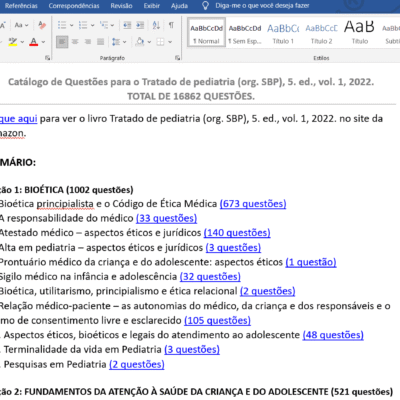Click the Grow Font icon
400x400 pixels.
click(2, 25)
